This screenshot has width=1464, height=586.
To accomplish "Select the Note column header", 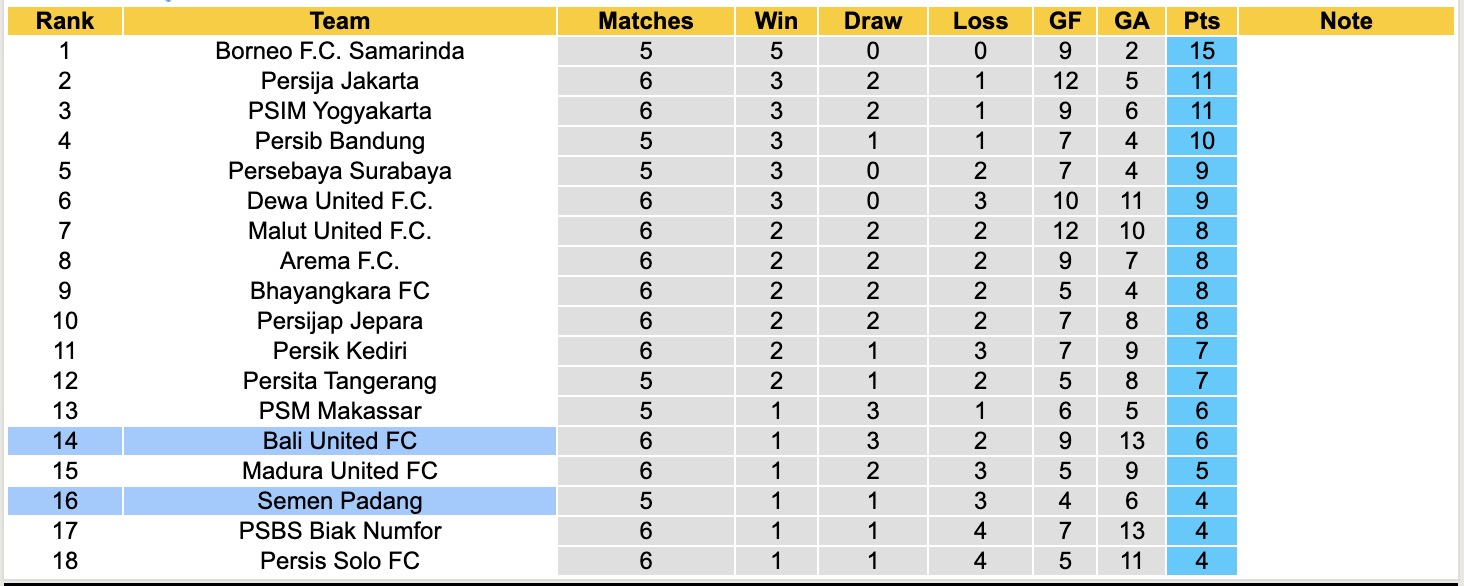I will point(1346,21).
